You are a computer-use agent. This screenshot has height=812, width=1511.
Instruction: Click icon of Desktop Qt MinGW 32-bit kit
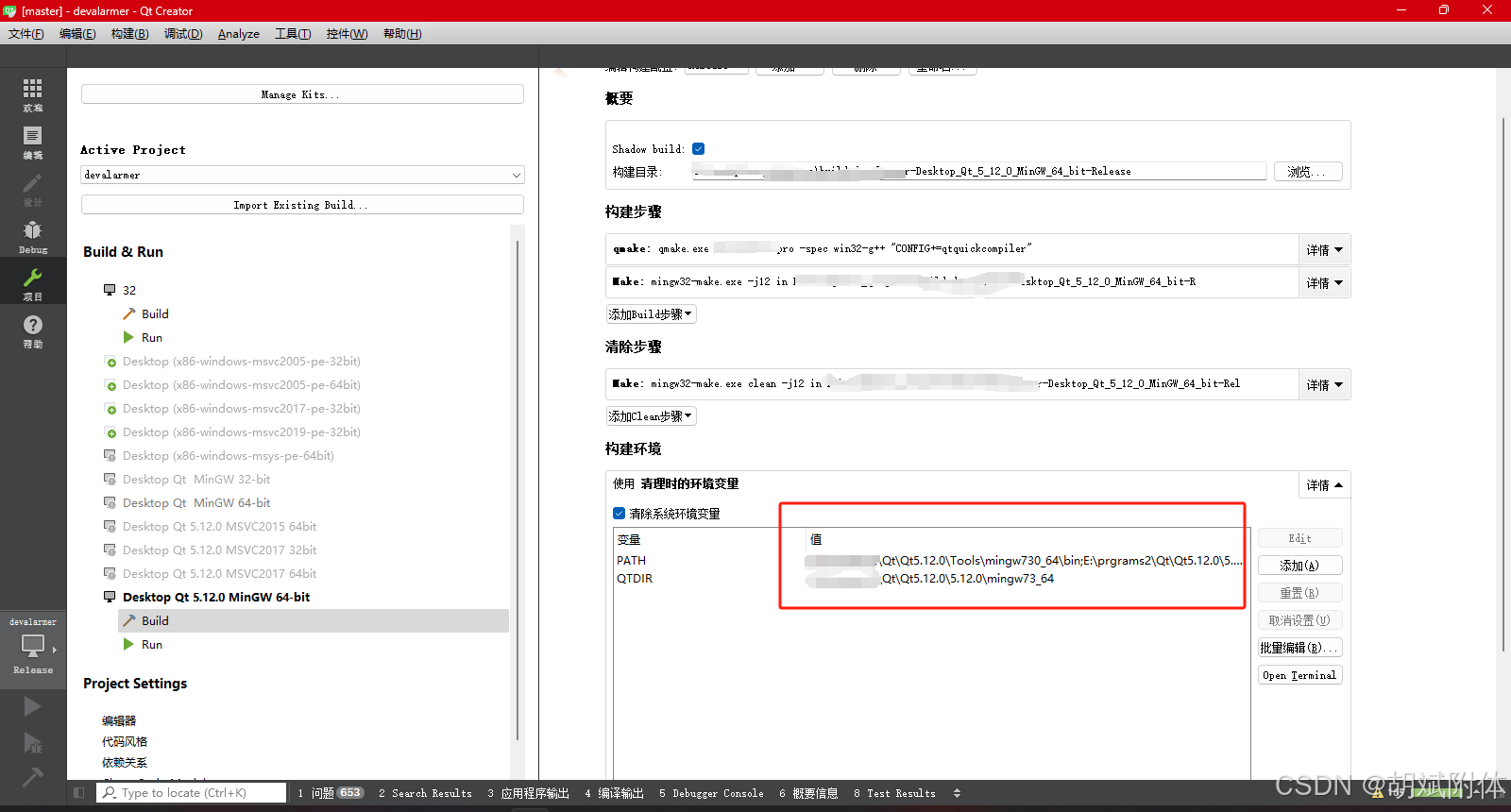(110, 480)
